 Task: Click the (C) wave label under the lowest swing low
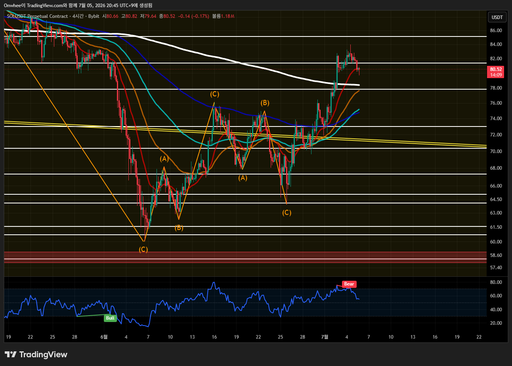(x=143, y=249)
